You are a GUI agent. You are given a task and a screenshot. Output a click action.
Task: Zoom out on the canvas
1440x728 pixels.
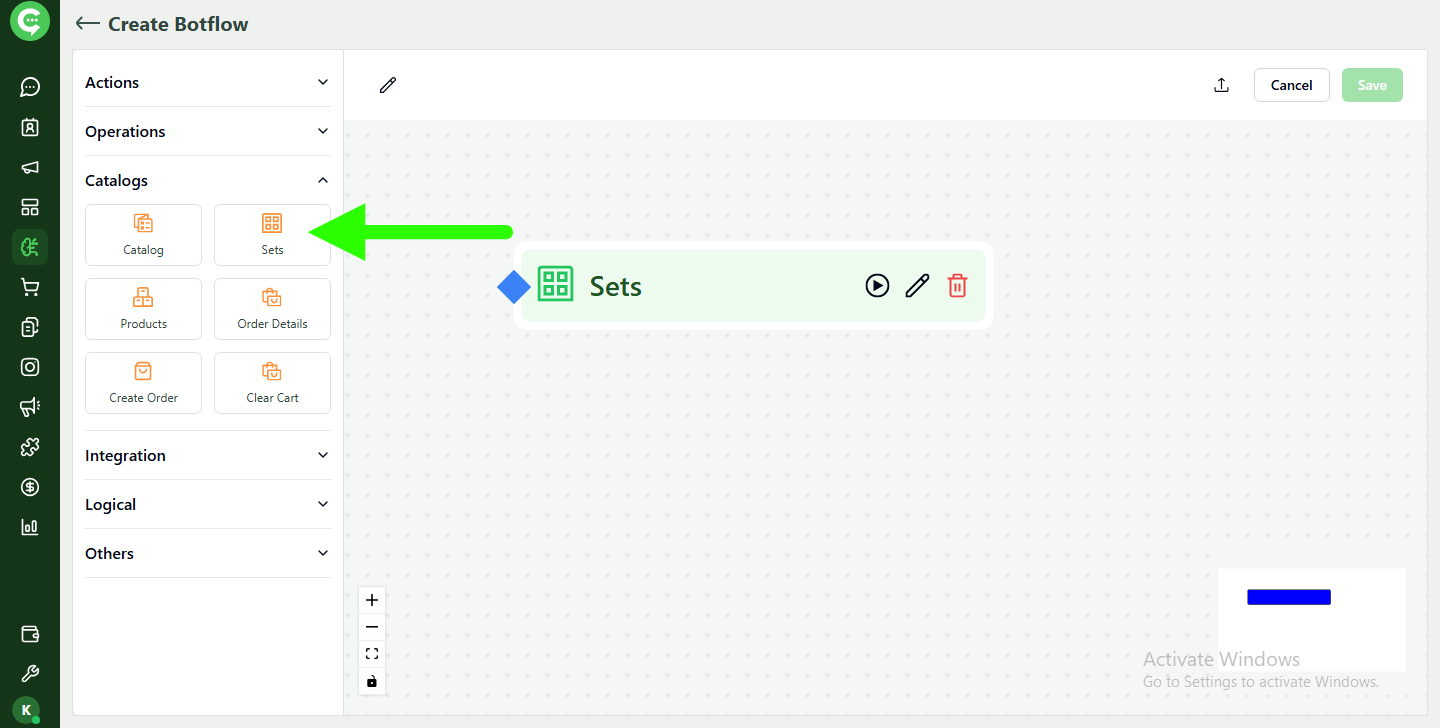tap(371, 626)
